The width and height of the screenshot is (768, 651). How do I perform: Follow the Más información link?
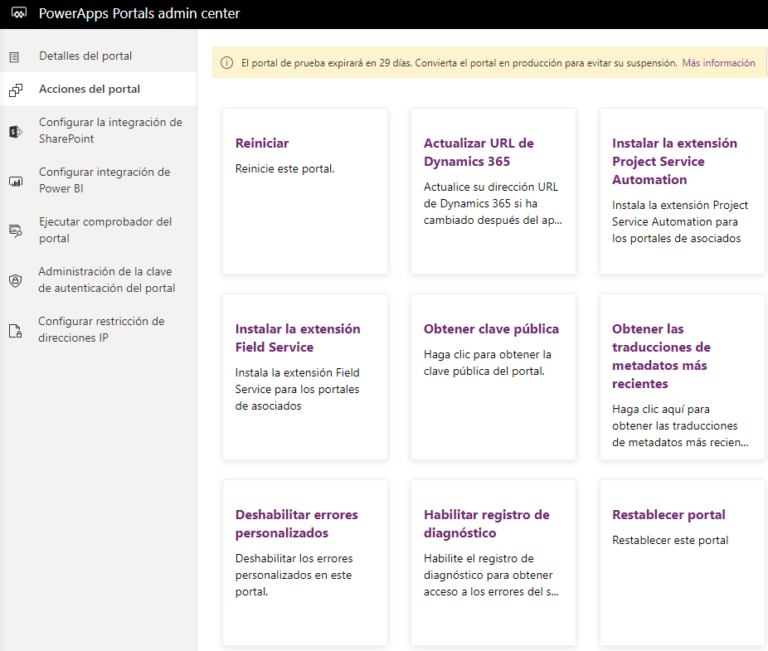coord(719,63)
